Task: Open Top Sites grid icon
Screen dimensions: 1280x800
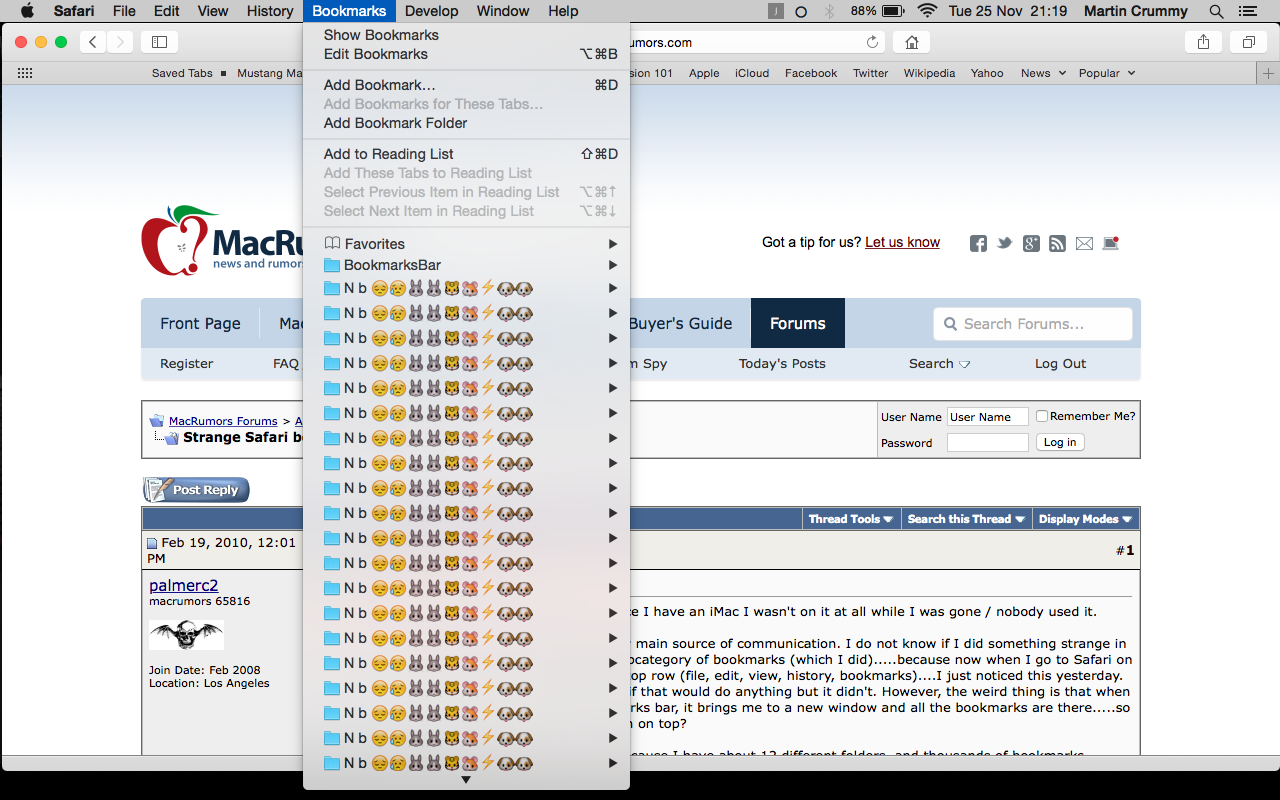Action: coord(25,73)
